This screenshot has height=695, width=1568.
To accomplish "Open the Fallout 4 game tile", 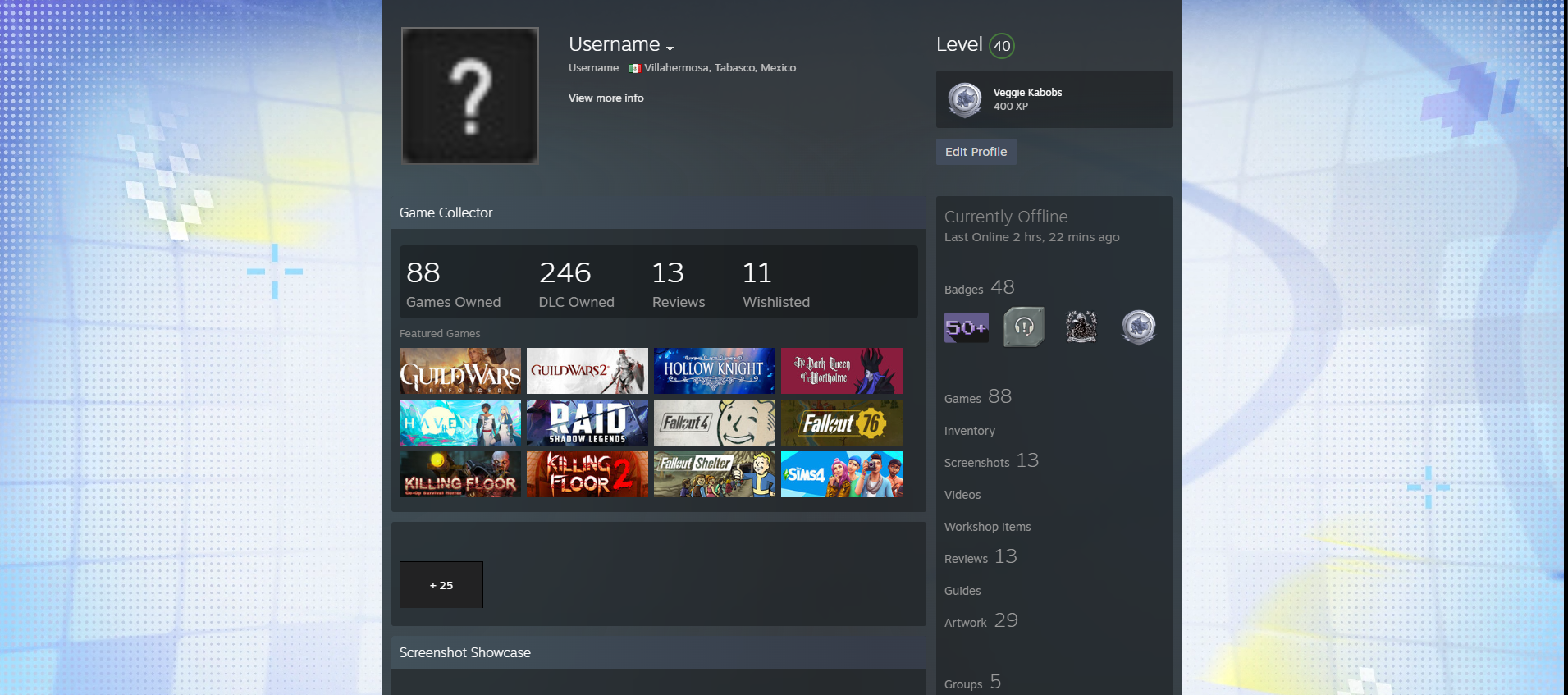I will [x=715, y=423].
